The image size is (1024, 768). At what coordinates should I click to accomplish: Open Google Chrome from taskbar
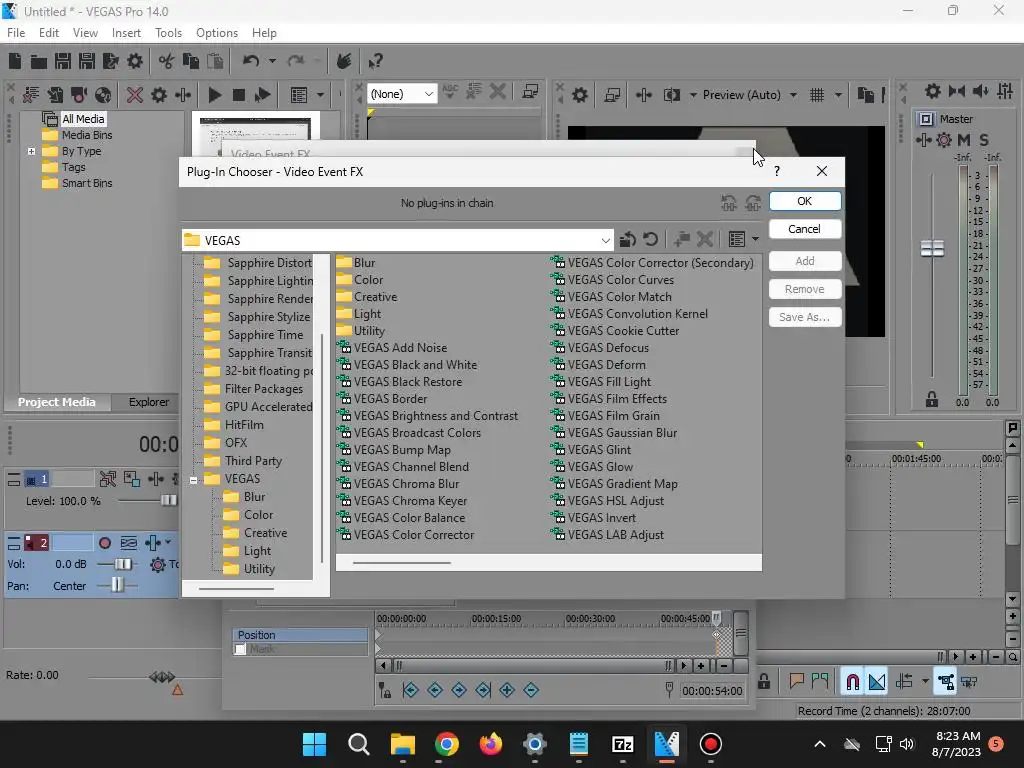point(447,744)
